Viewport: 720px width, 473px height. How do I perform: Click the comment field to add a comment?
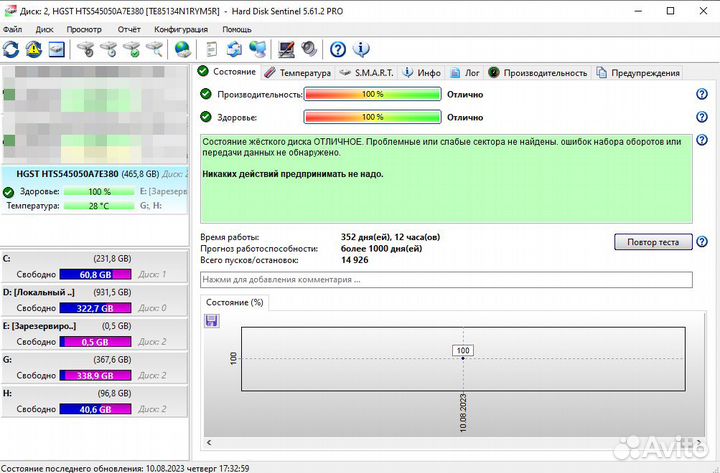click(x=446, y=280)
